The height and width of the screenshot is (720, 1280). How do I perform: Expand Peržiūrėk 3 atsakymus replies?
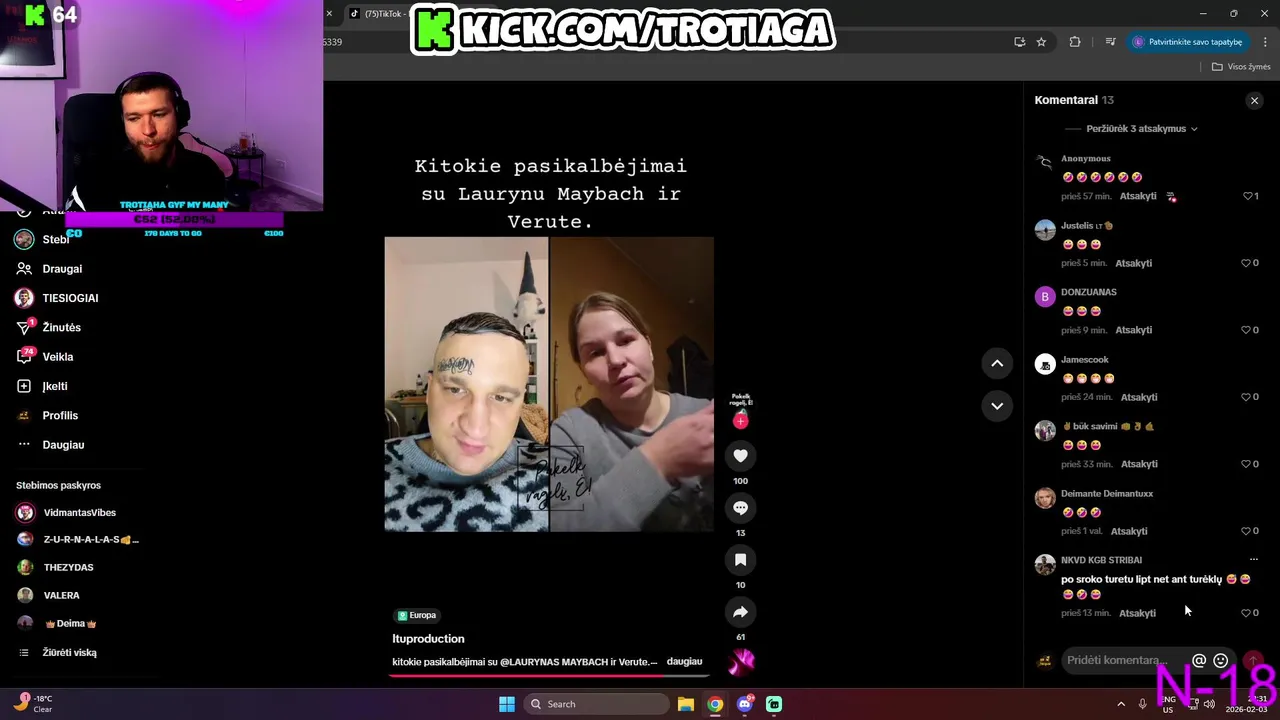coord(1141,129)
